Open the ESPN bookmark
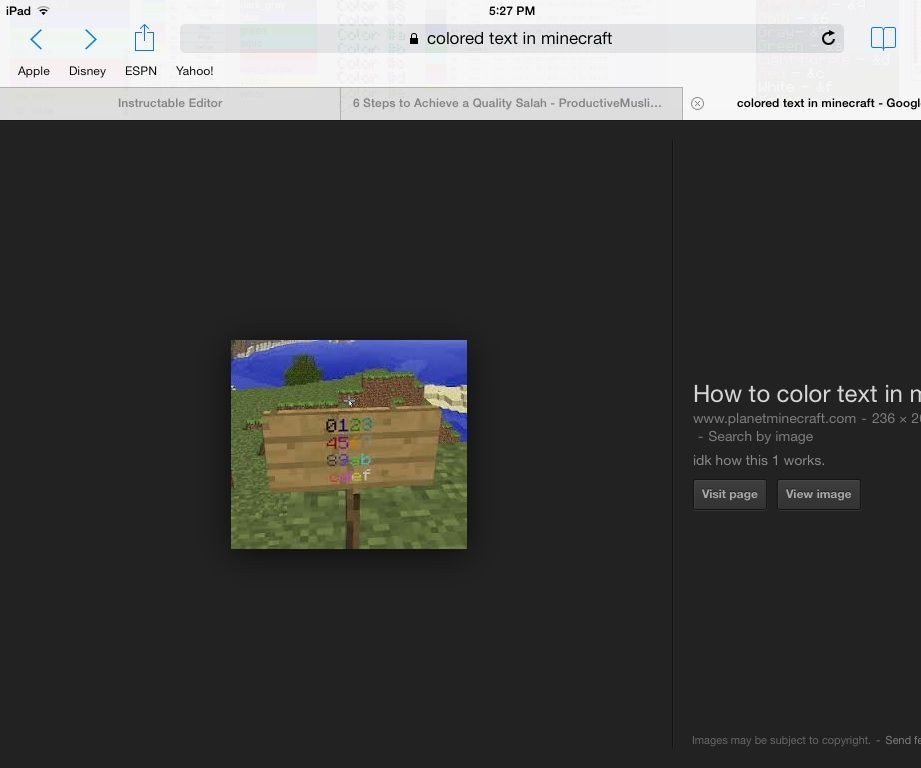This screenshot has width=921, height=768. [x=141, y=71]
